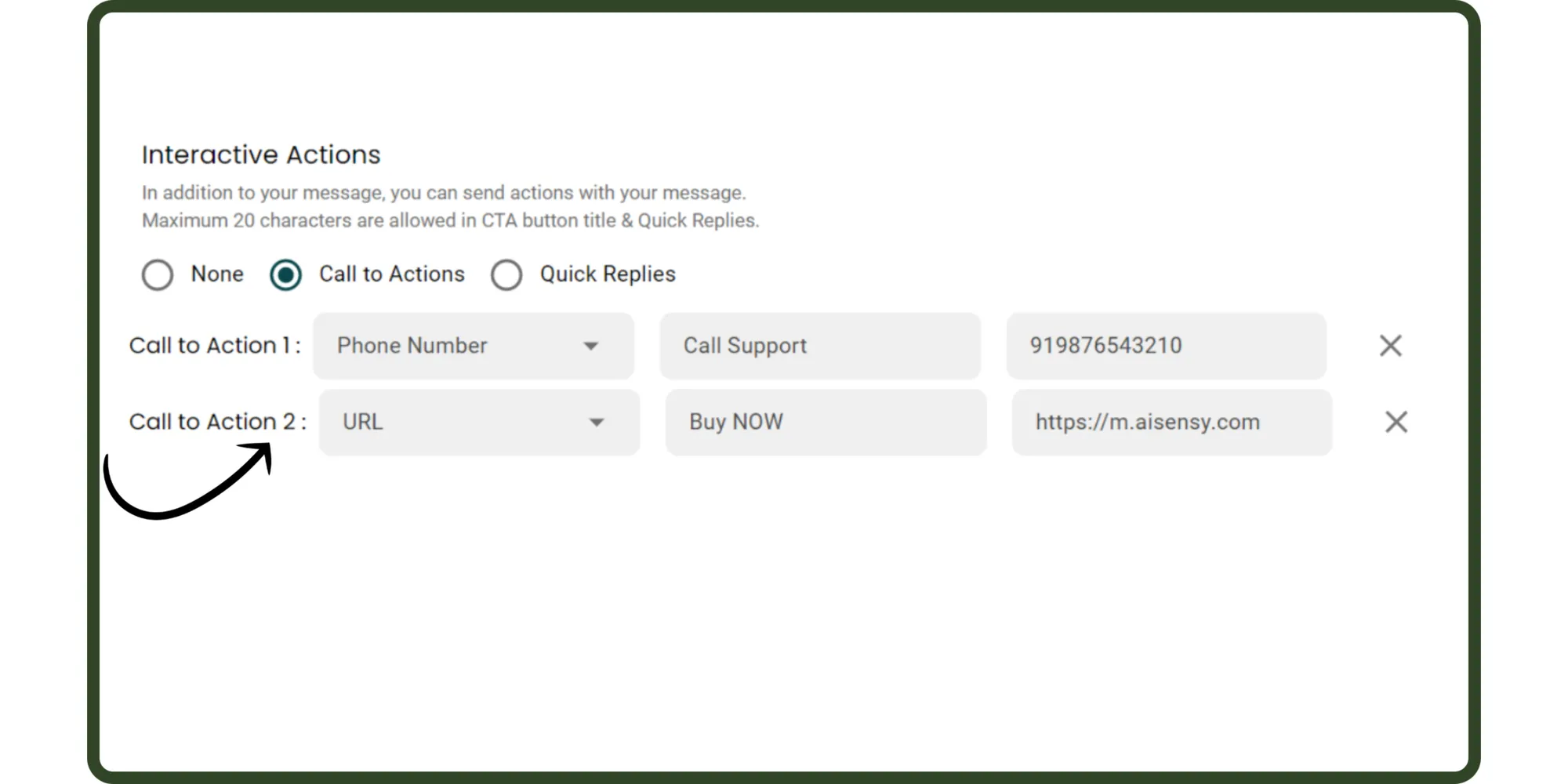This screenshot has width=1568, height=784.
Task: Click the Interactive Actions heading
Action: point(261,154)
